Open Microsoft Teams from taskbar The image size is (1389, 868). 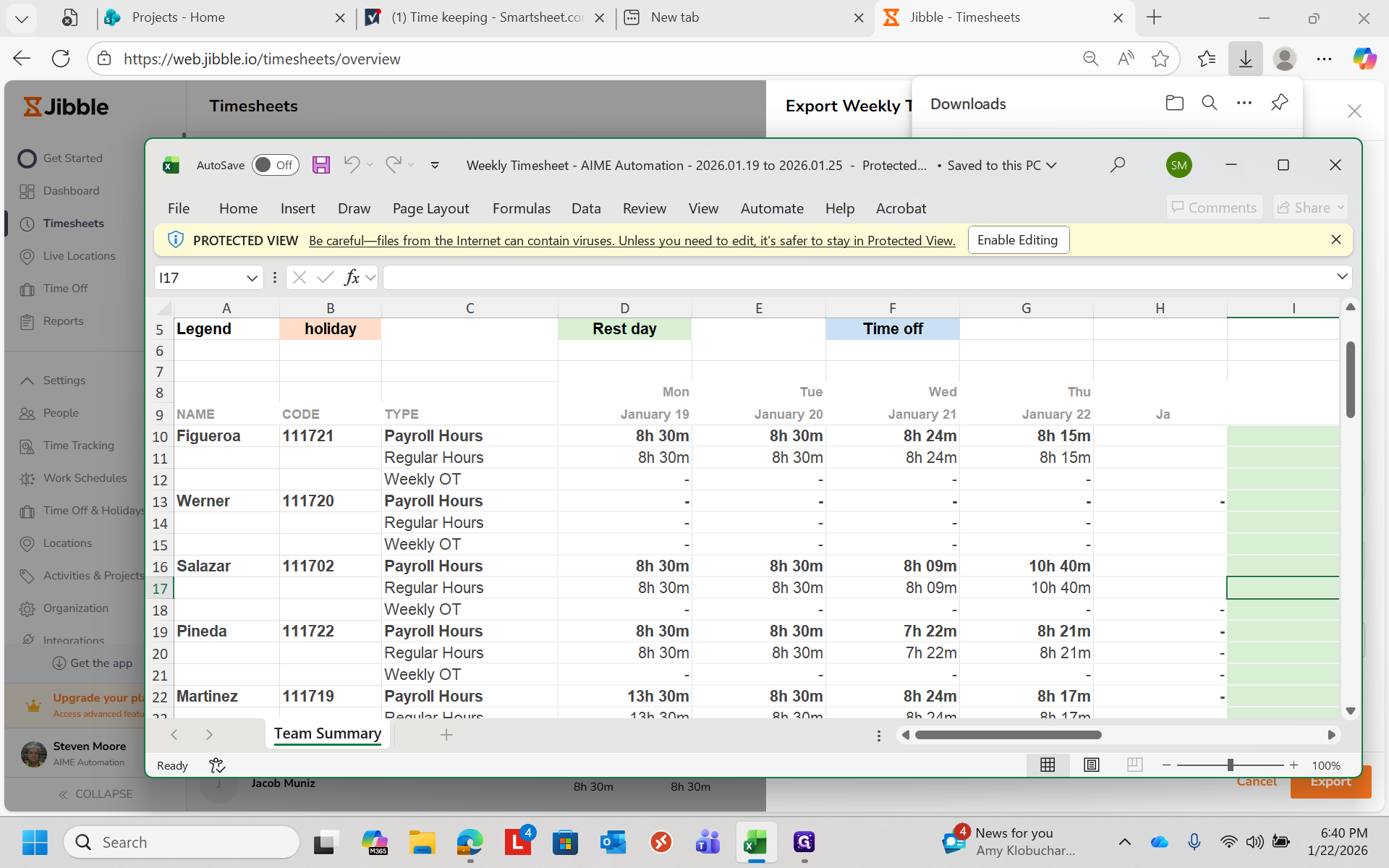click(x=708, y=843)
